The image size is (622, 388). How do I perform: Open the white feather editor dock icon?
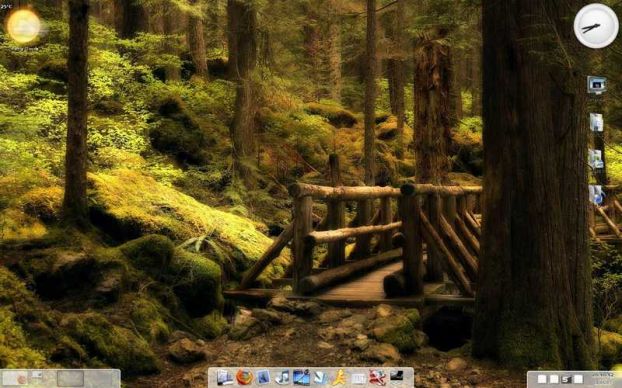coord(321,377)
